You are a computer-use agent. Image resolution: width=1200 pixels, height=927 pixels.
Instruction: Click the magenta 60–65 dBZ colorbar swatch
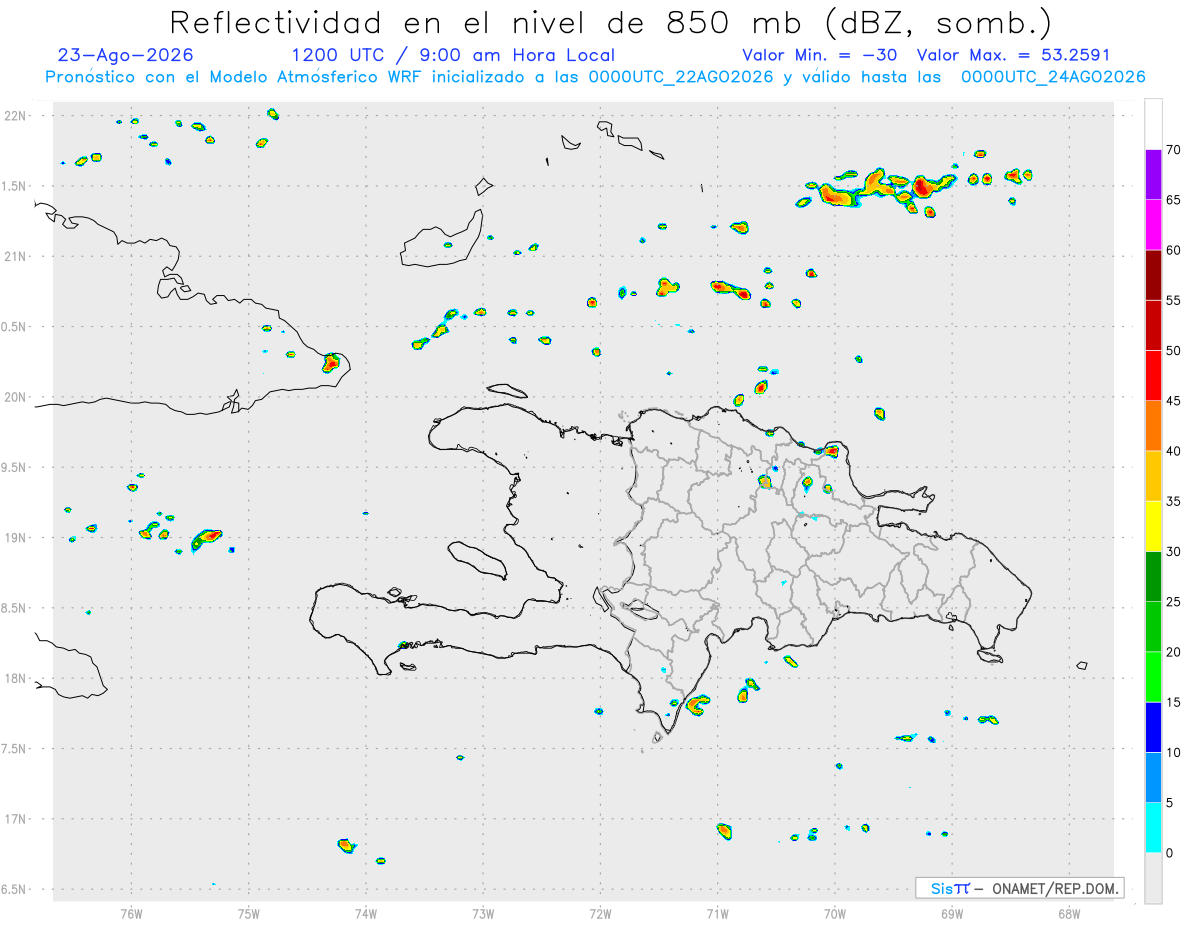click(x=1153, y=225)
